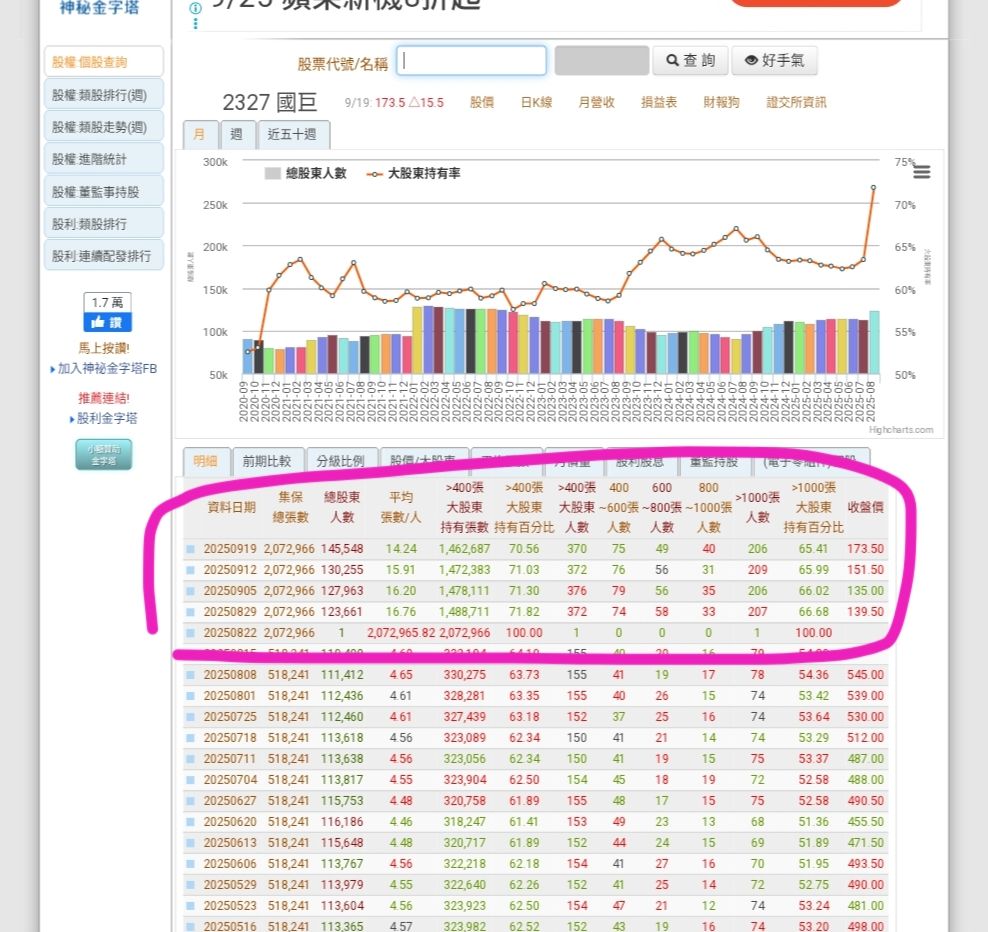Open the 分級比例 tab
Viewport: 988px width, 932px height.
coord(340,461)
